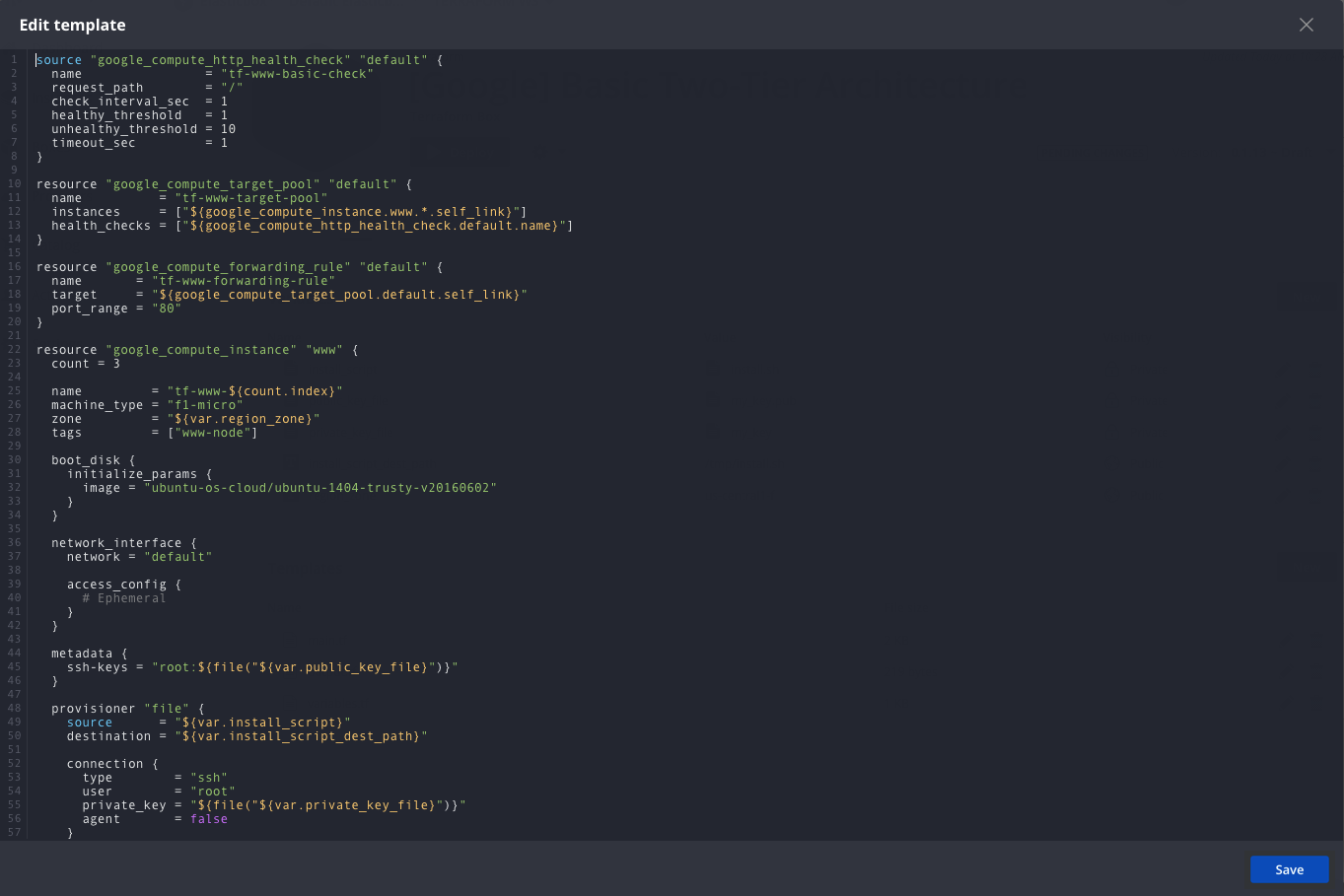
Task: Click the network = "default" value
Action: coord(177,556)
